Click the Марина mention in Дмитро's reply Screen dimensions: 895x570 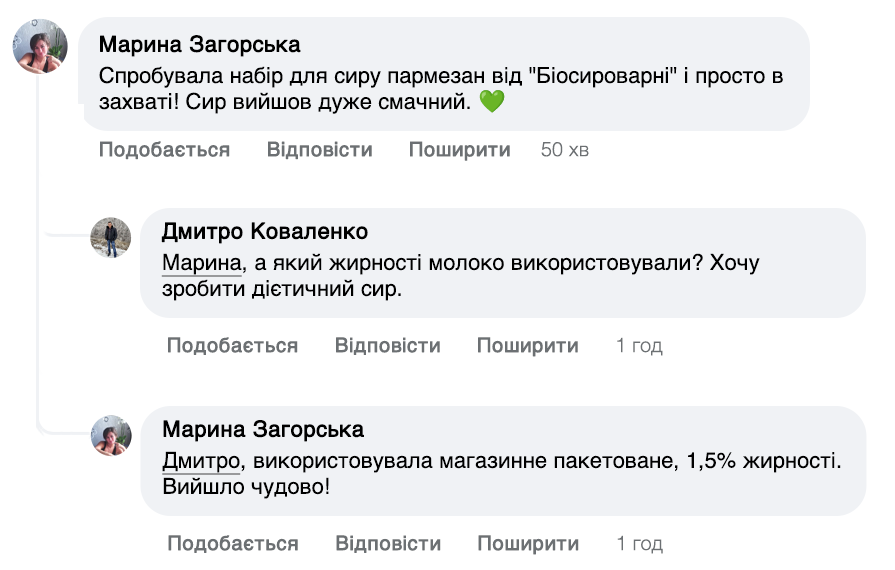tap(202, 264)
